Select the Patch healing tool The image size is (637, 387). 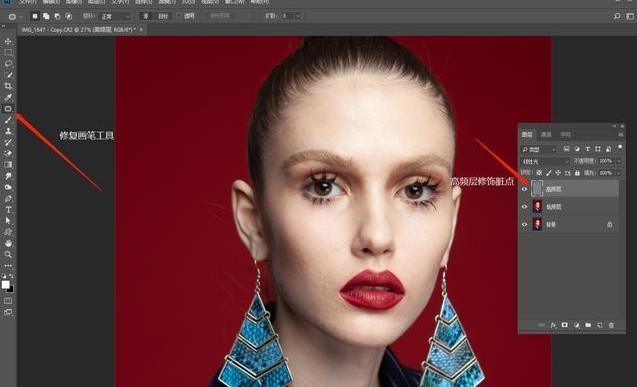click(x=8, y=108)
